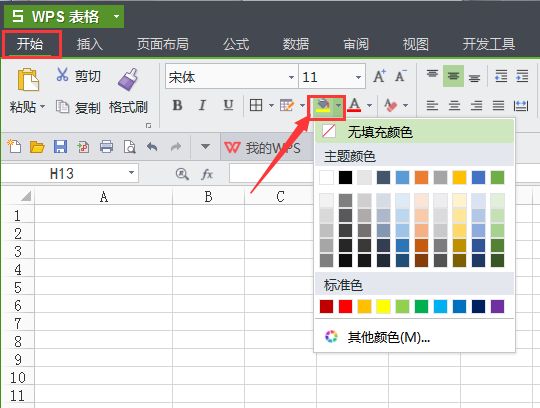Open the font color dropdown arrow
This screenshot has height=408, width=540.
[x=369, y=105]
